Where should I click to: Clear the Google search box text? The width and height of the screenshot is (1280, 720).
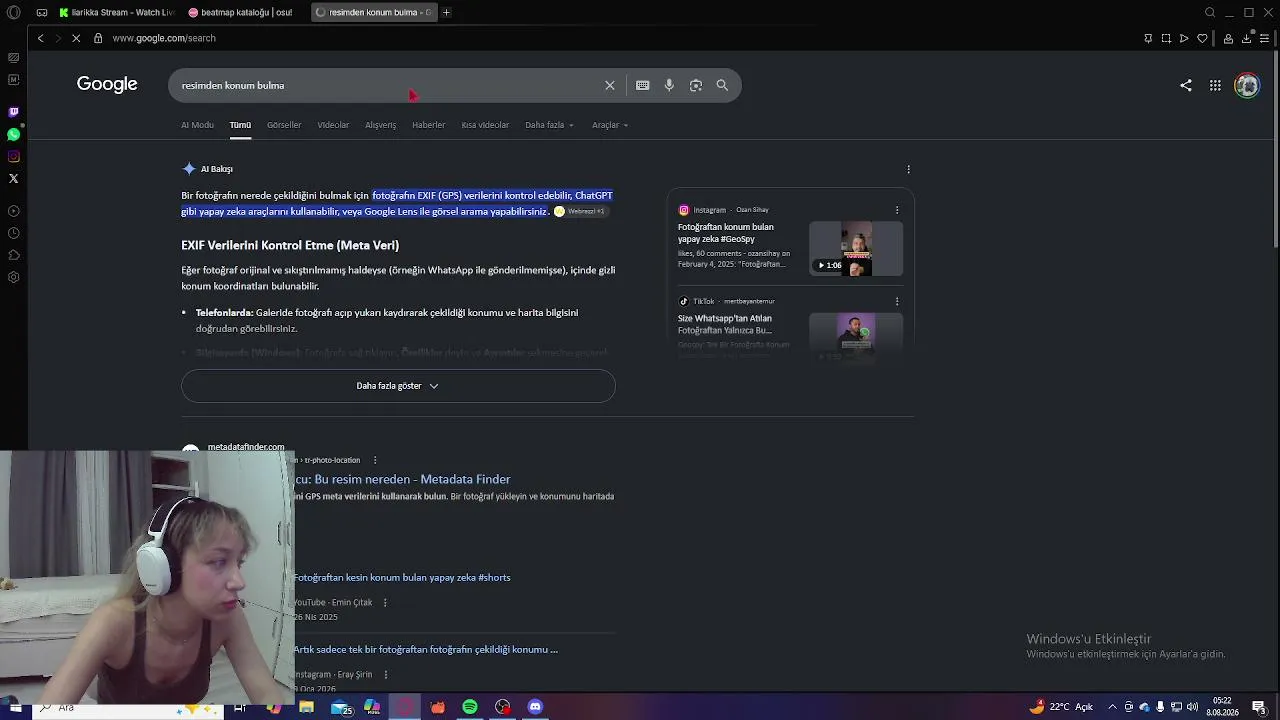click(610, 85)
